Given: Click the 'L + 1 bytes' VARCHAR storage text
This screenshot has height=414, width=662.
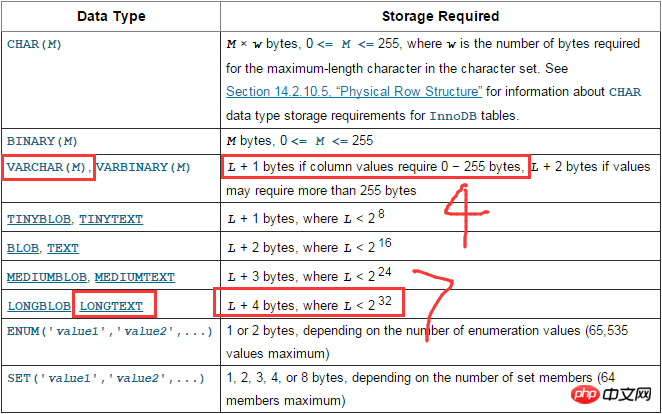Looking at the screenshot, I should [375, 166].
